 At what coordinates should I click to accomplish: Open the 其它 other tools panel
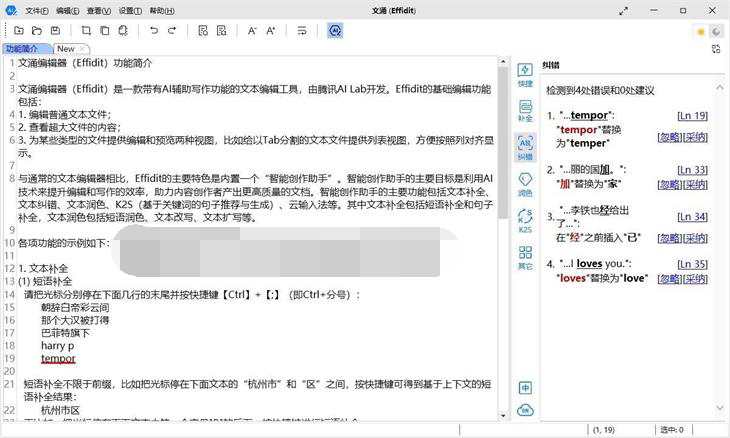pyautogui.click(x=525, y=258)
